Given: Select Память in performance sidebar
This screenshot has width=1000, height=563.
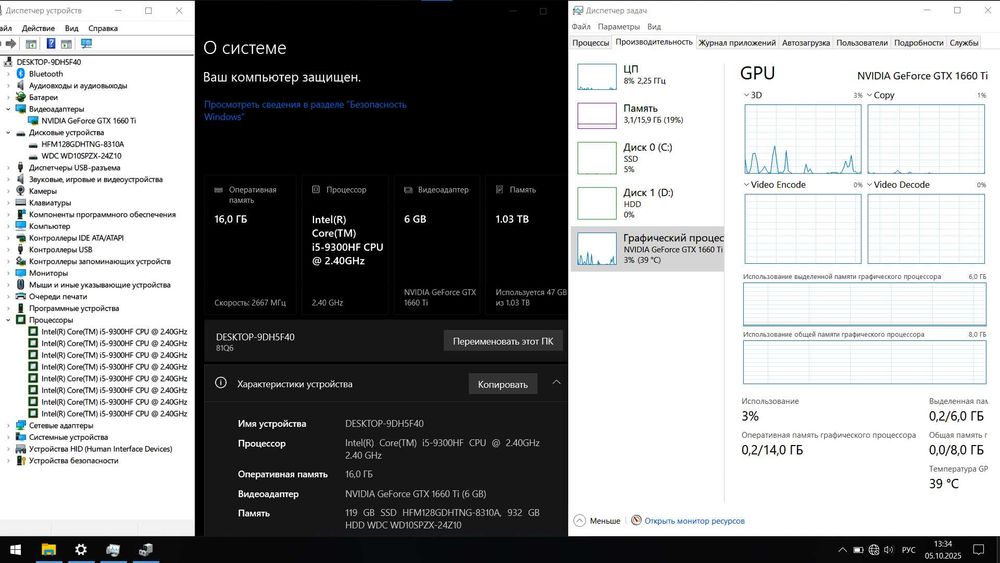Looking at the screenshot, I should pyautogui.click(x=647, y=114).
